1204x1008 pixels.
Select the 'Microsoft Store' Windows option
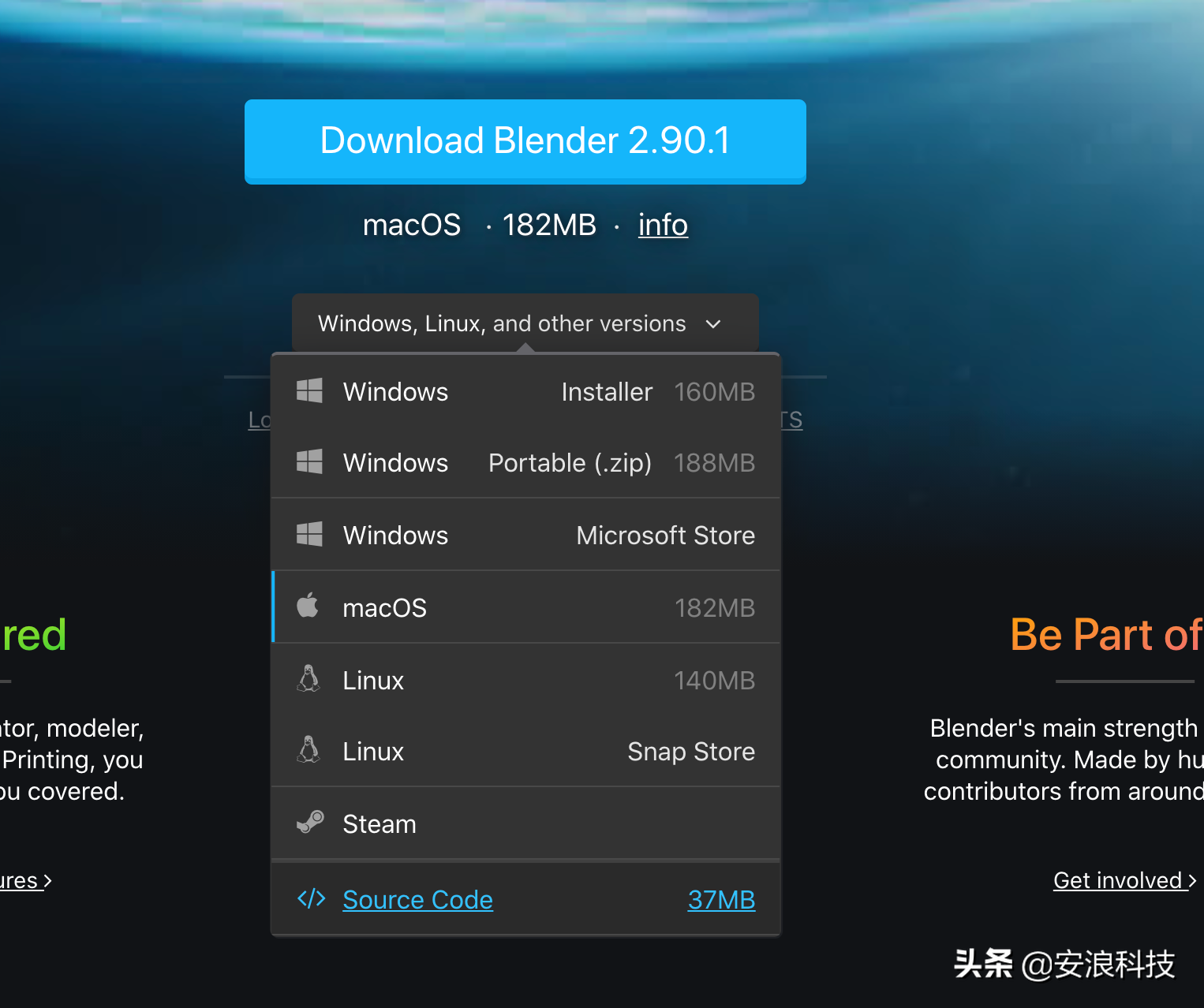pos(525,535)
